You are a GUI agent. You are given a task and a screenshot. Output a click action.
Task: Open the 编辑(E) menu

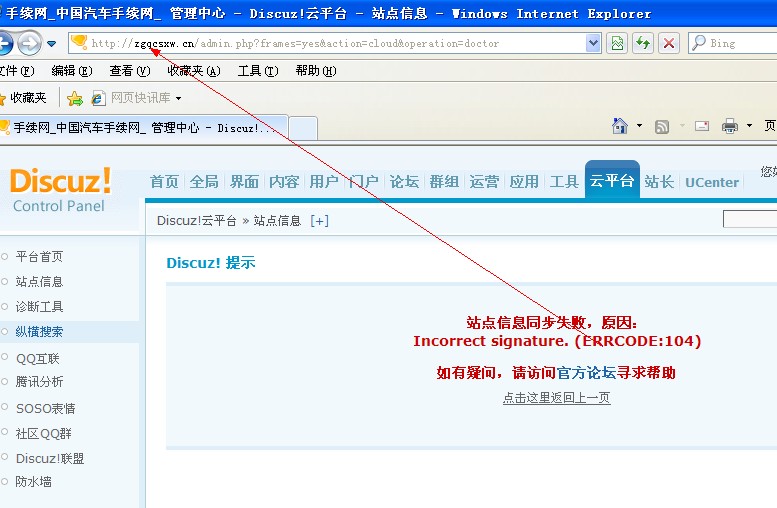[x=72, y=71]
